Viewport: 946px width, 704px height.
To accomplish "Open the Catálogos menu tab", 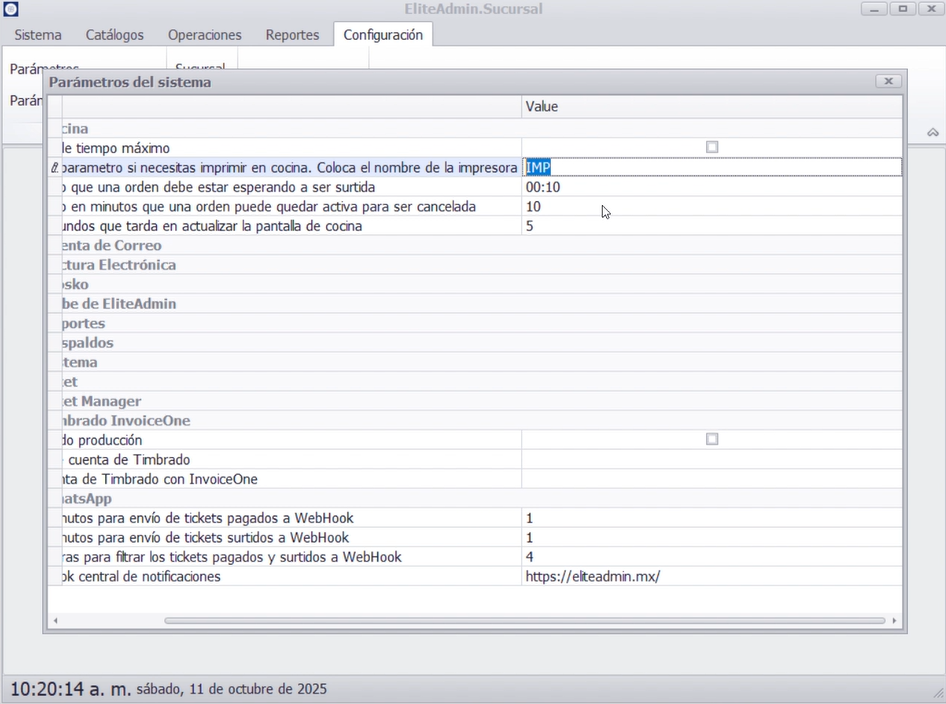I will coord(114,35).
